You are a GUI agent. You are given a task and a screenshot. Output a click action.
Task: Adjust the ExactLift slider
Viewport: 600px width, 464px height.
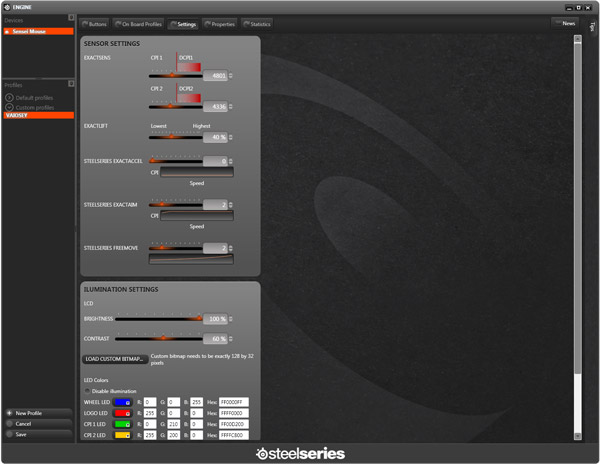[x=176, y=137]
